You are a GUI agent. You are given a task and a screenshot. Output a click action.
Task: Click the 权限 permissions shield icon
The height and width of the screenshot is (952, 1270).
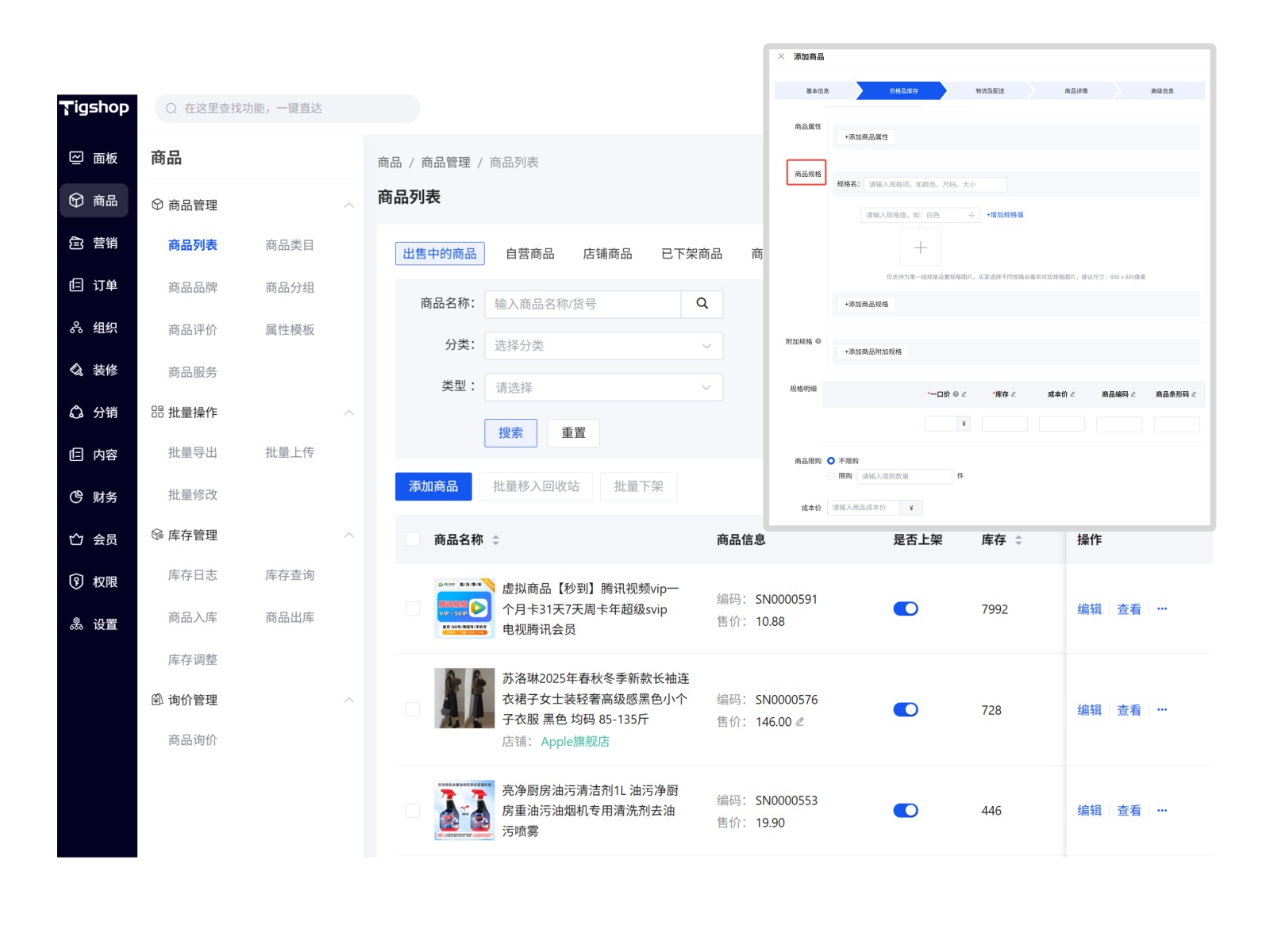(x=77, y=582)
